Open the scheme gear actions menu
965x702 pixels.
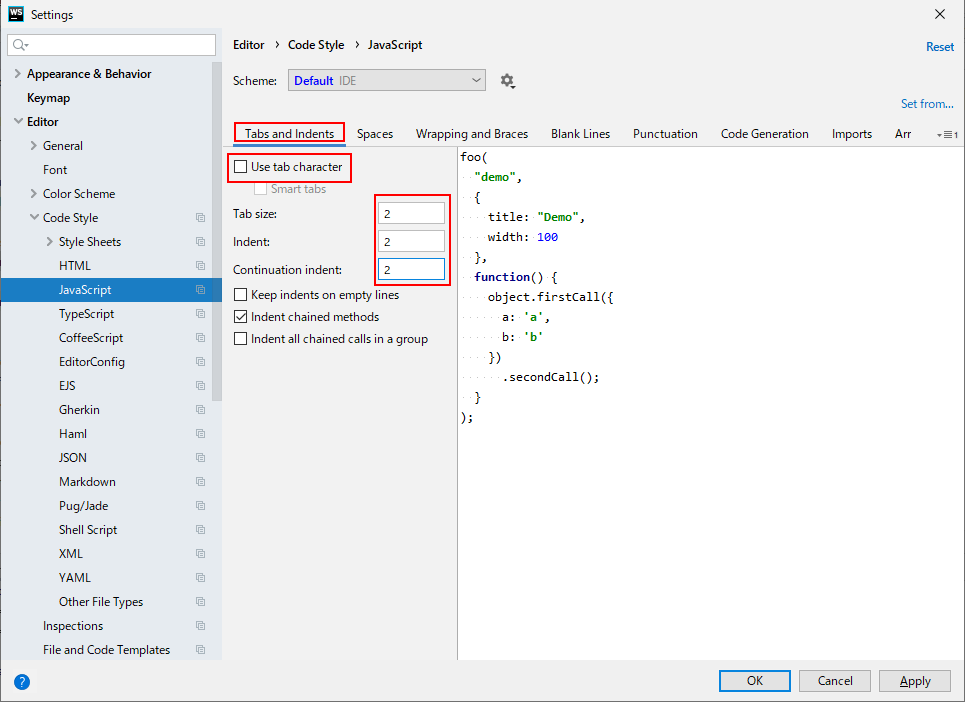507,81
